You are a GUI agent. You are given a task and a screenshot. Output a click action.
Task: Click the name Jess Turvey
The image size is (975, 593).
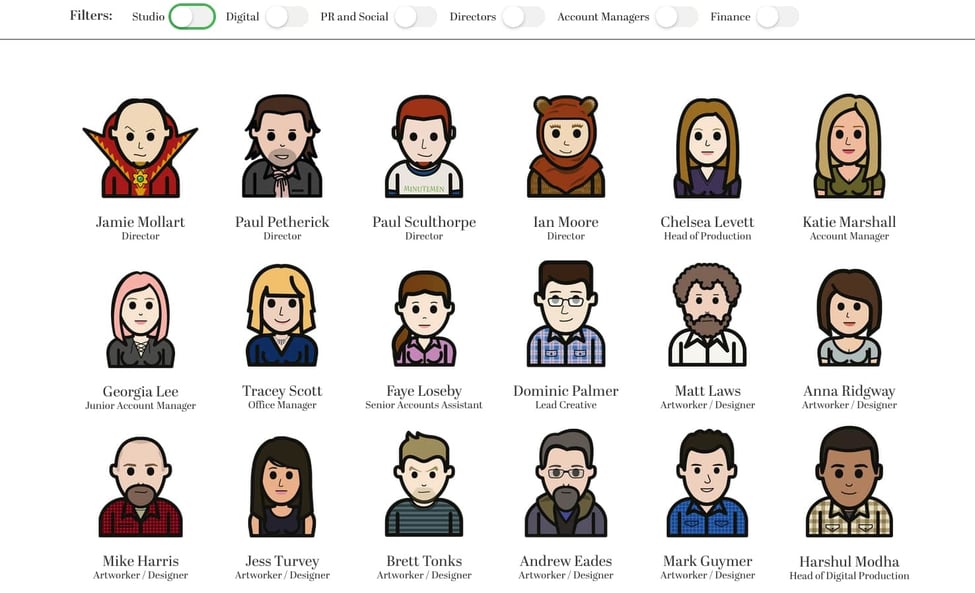[x=282, y=561]
